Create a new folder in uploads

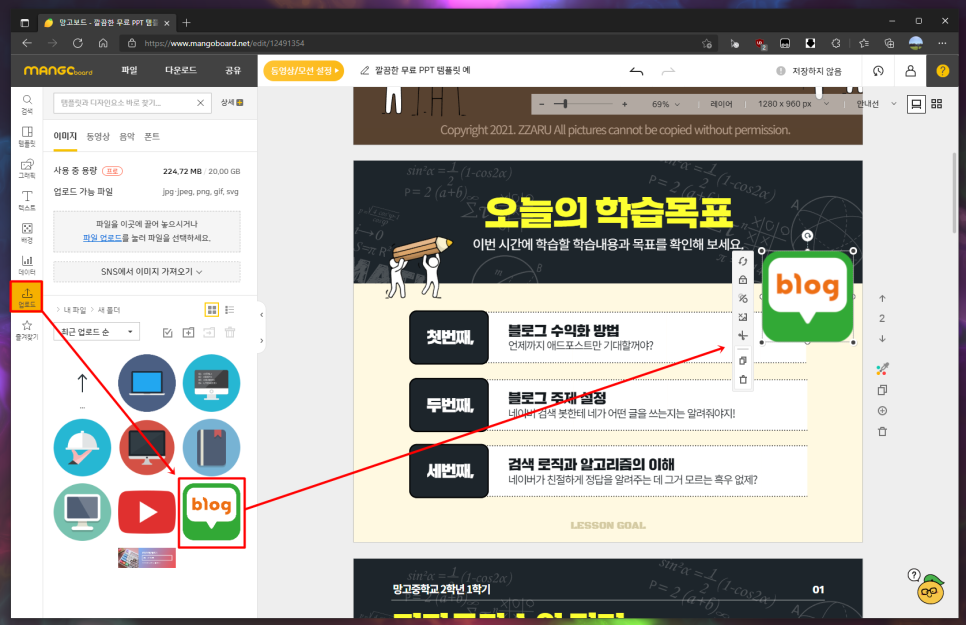point(189,333)
